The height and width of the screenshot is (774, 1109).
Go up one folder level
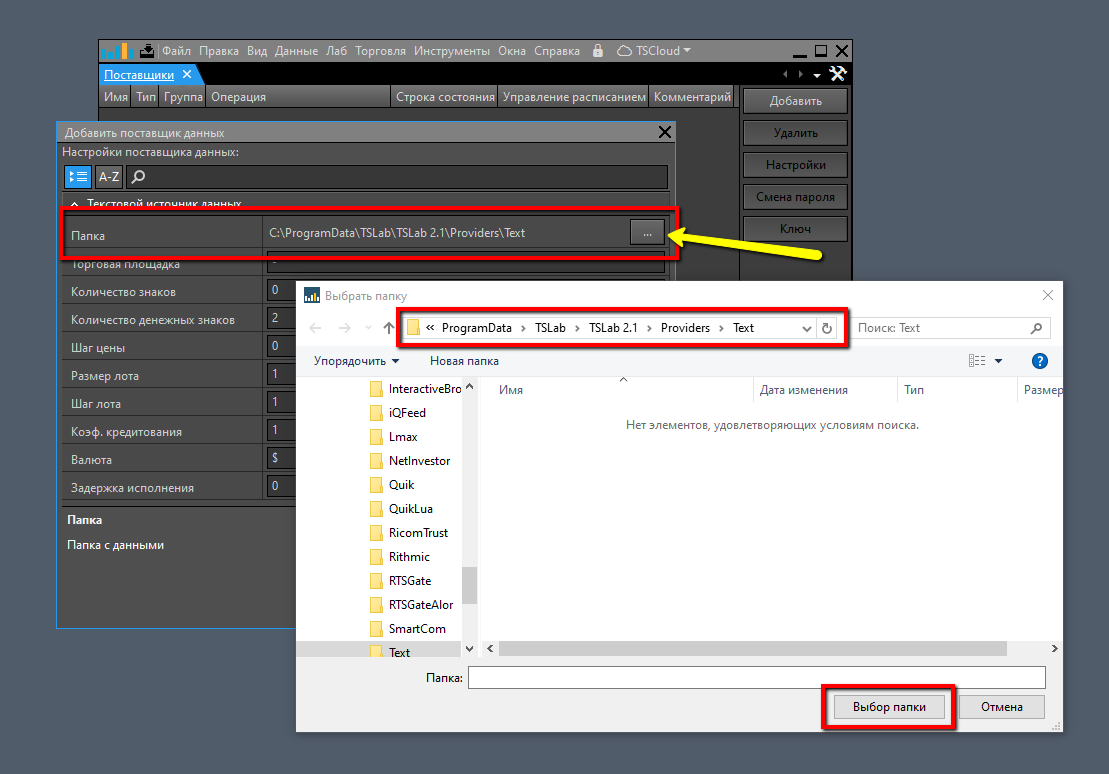pyautogui.click(x=389, y=328)
